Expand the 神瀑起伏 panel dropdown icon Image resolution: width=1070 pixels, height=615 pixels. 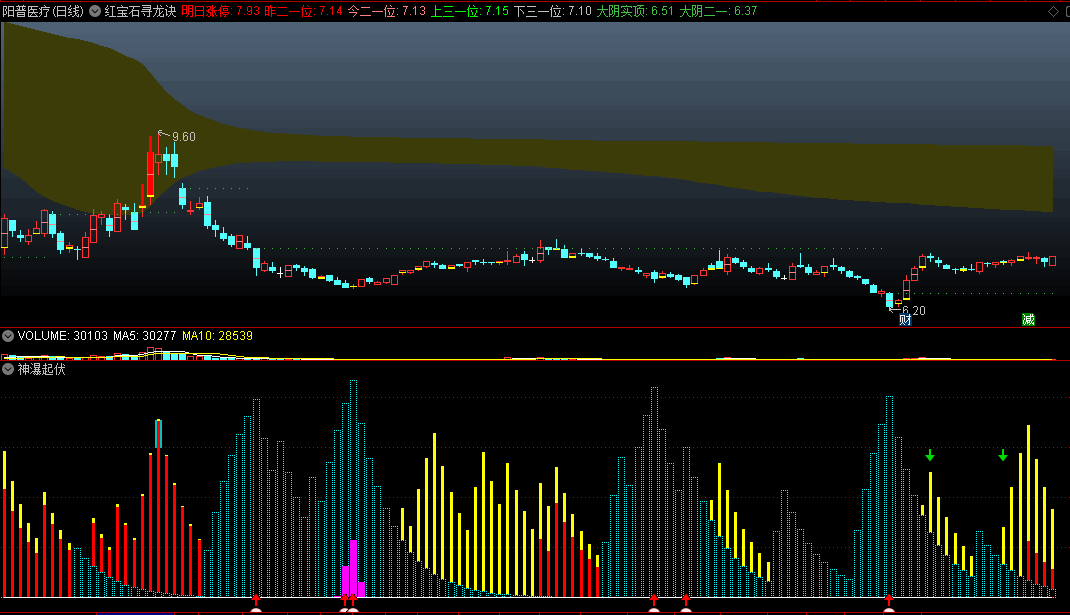click(8, 369)
